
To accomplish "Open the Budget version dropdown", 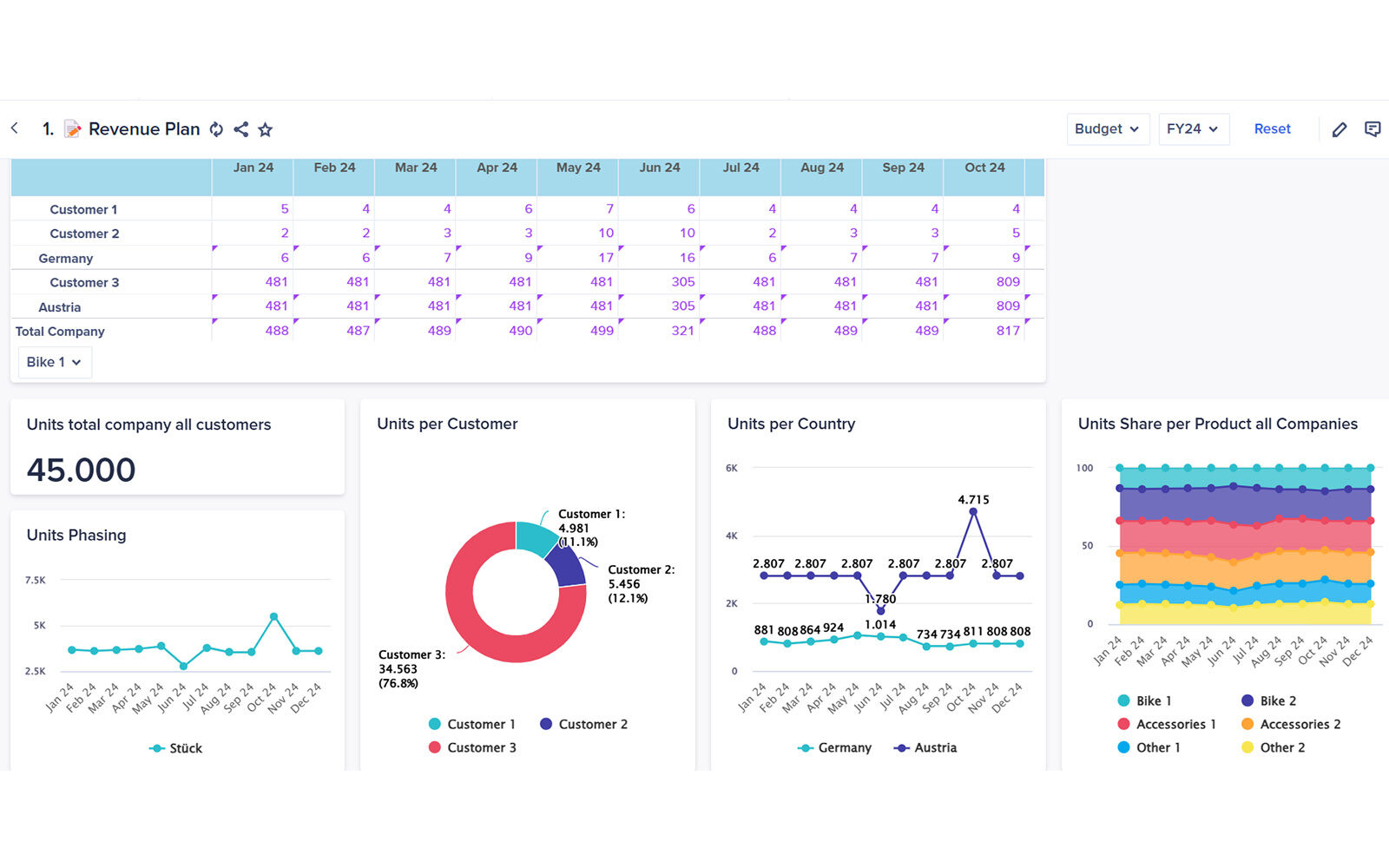I will pos(1108,129).
